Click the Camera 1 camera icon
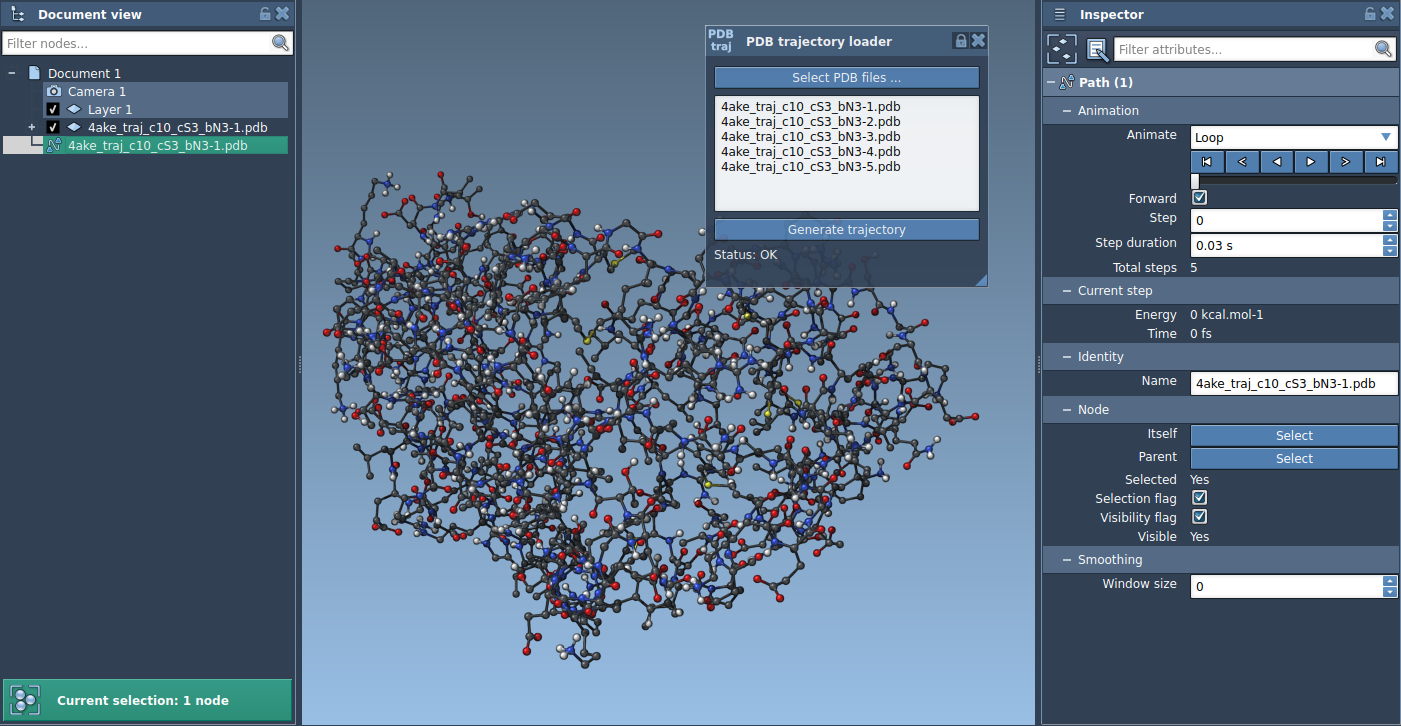 tap(54, 91)
